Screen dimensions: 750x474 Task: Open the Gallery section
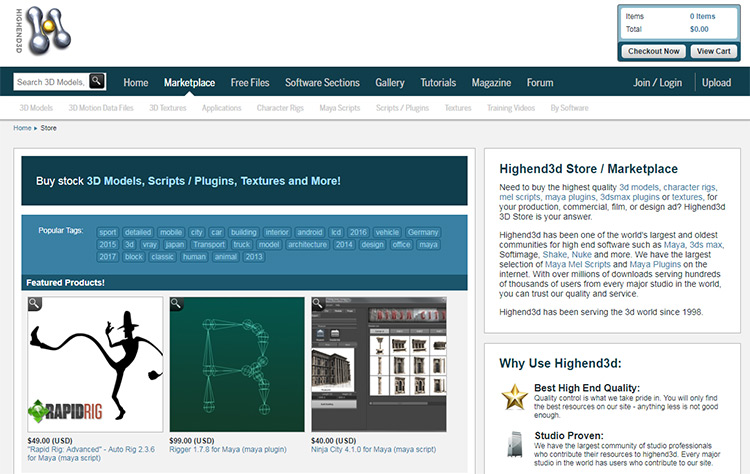pyautogui.click(x=390, y=83)
